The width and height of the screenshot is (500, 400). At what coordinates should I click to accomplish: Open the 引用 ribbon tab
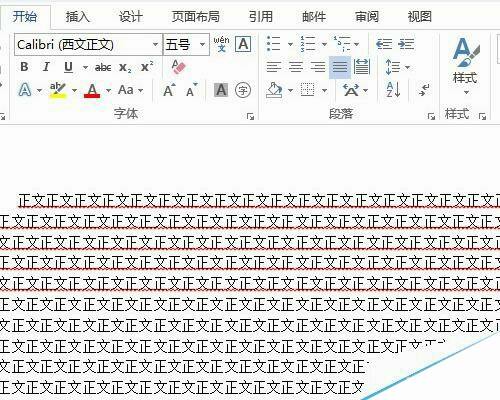[x=261, y=17]
